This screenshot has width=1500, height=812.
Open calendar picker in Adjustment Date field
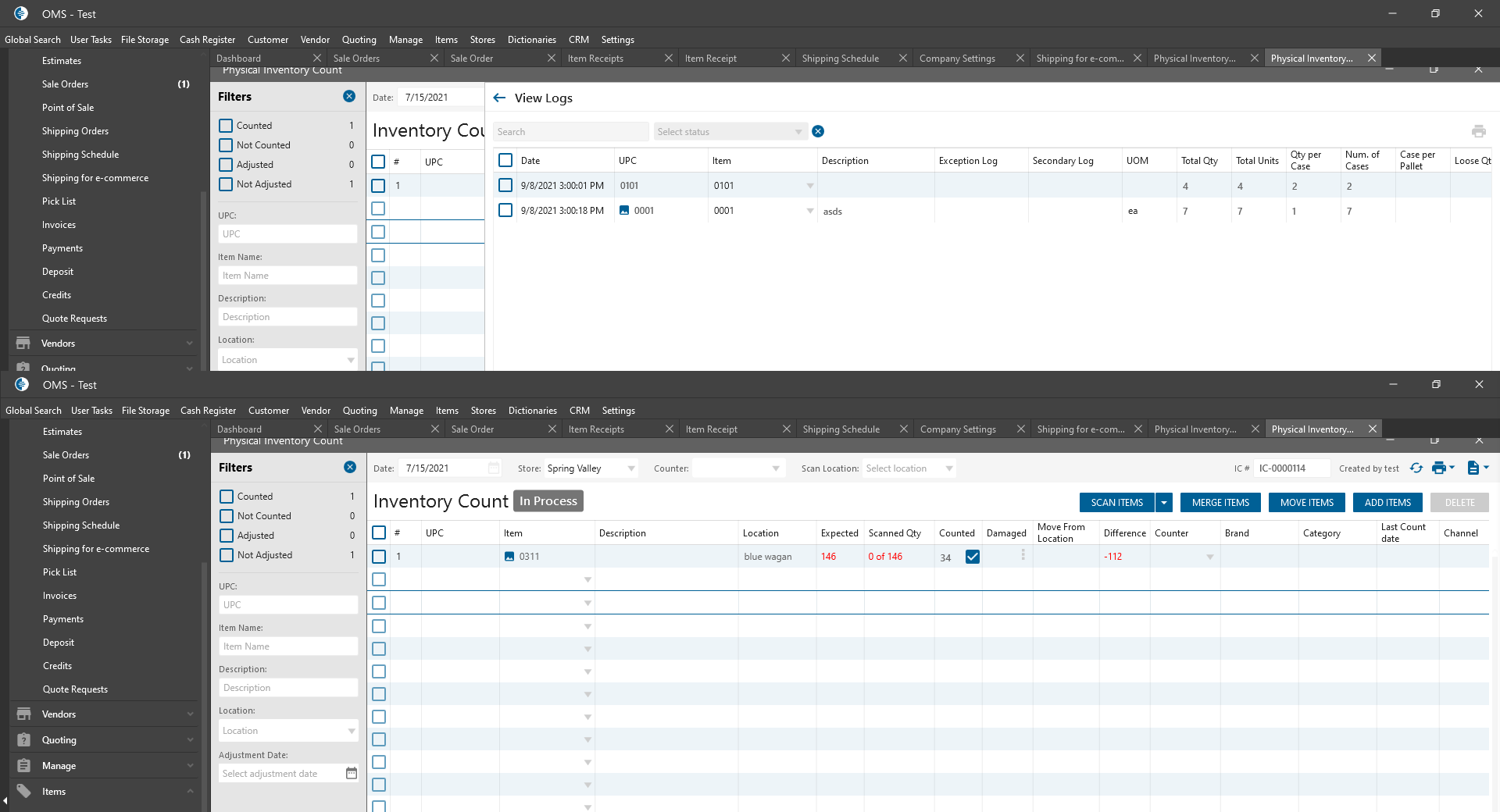point(351,773)
